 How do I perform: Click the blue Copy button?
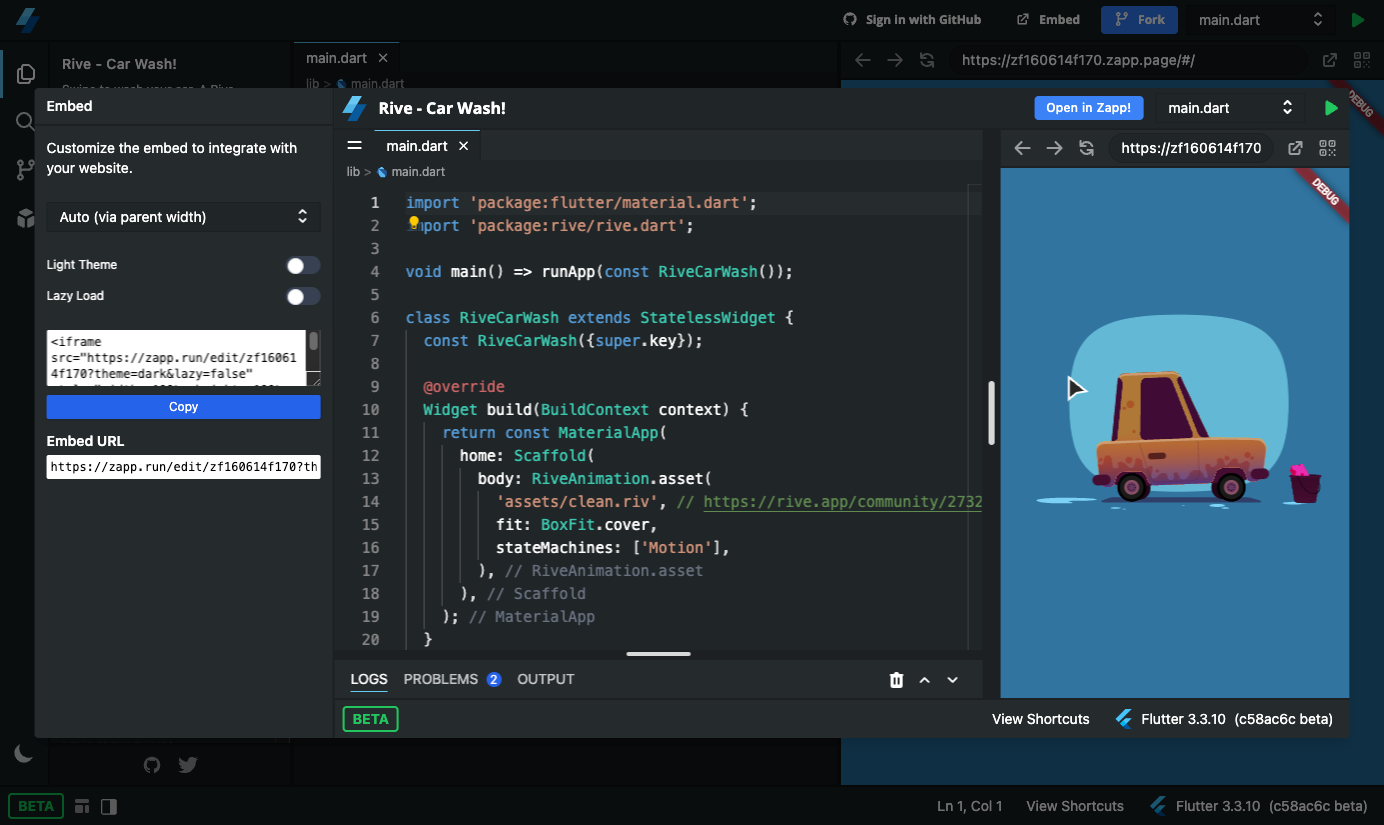point(184,407)
